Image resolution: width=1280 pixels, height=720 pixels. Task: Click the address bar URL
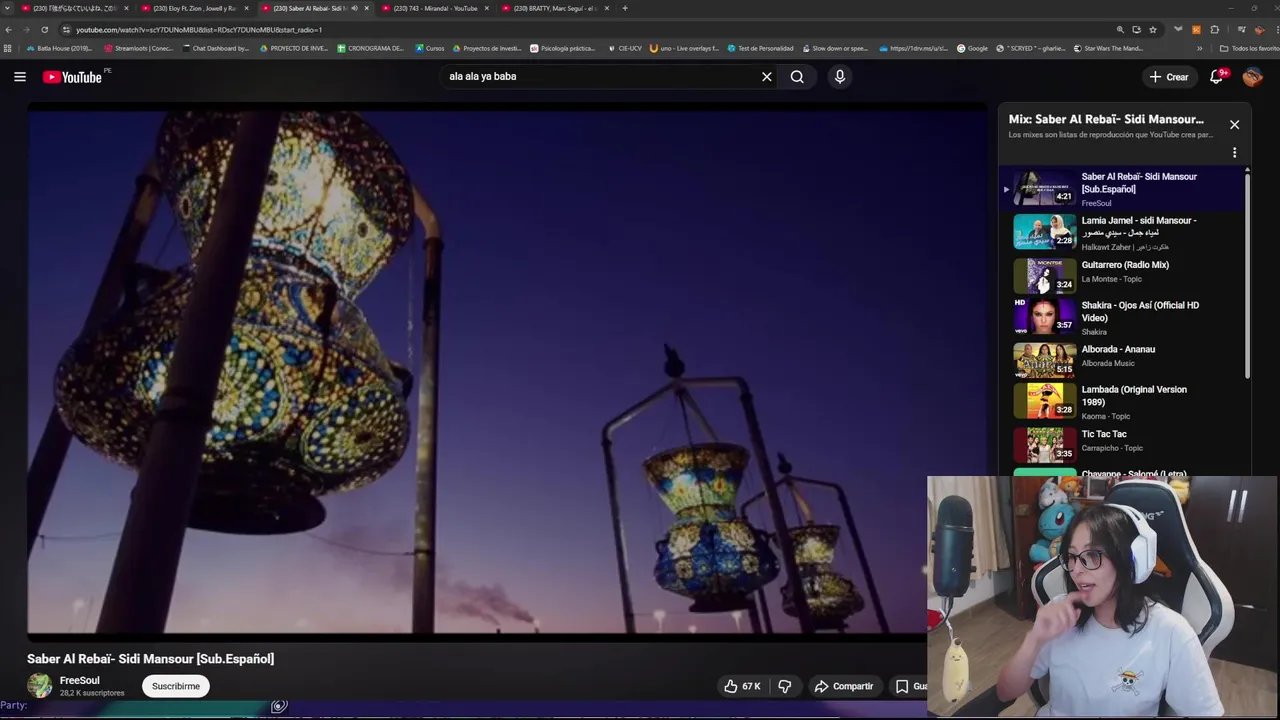199,30
